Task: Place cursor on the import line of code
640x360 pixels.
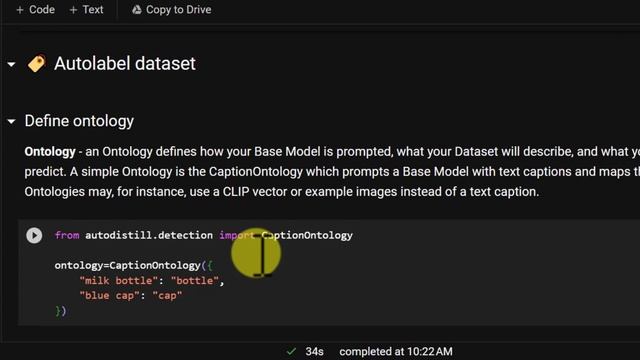Action: click(204, 236)
